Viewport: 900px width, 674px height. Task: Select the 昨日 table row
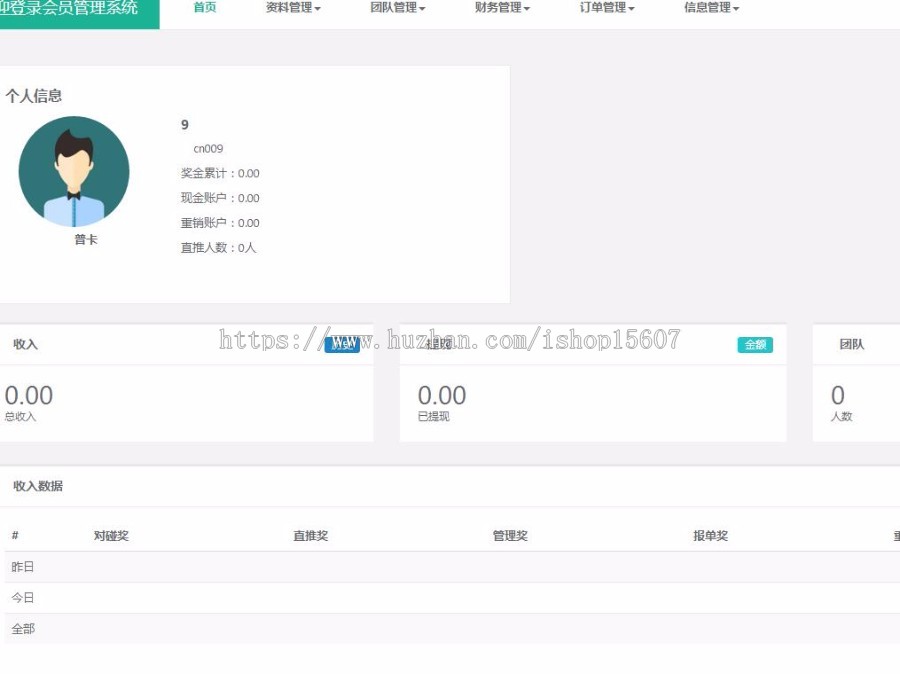click(x=452, y=567)
